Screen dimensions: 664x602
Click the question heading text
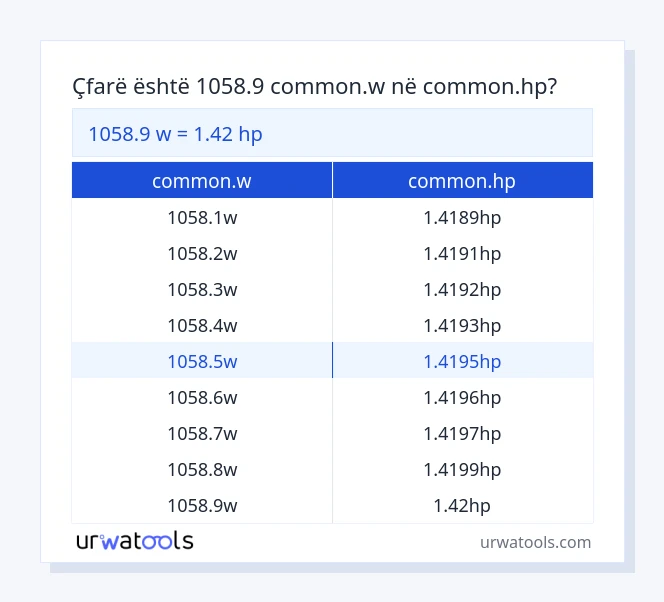pyautogui.click(x=315, y=86)
